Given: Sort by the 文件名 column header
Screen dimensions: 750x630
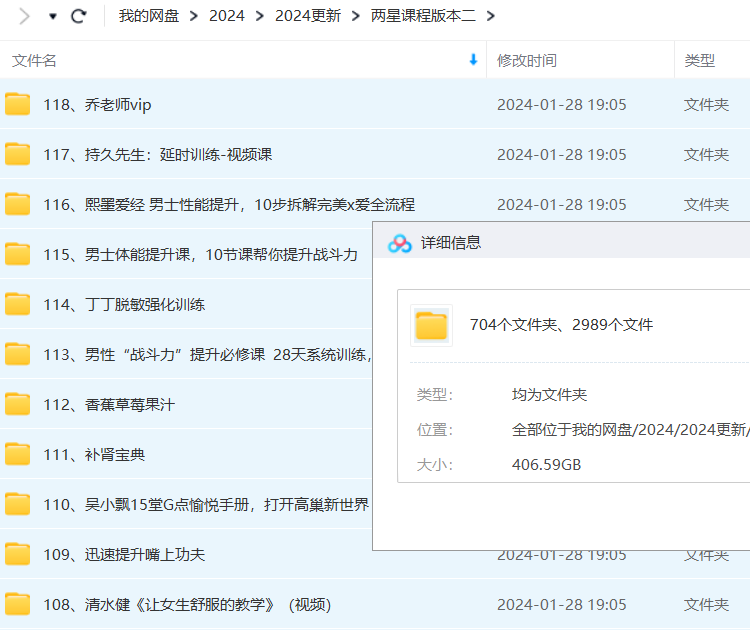Looking at the screenshot, I should point(35,60).
